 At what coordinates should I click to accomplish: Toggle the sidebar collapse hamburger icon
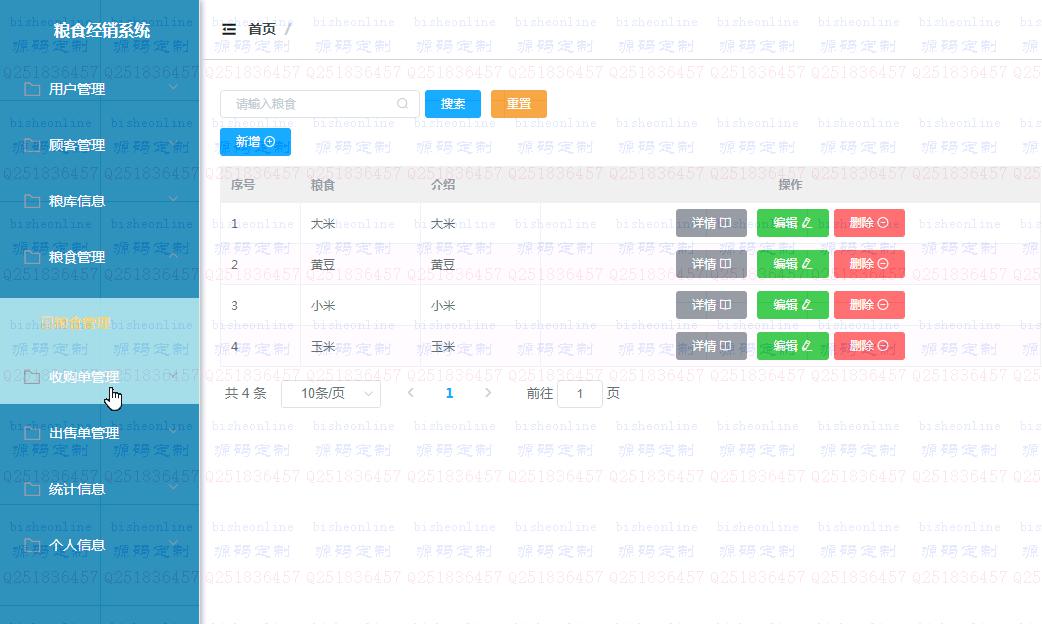(x=229, y=29)
